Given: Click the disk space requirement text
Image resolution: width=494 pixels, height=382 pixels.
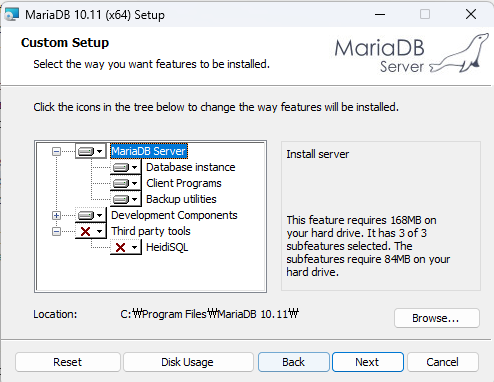Looking at the screenshot, I should click(x=368, y=246).
